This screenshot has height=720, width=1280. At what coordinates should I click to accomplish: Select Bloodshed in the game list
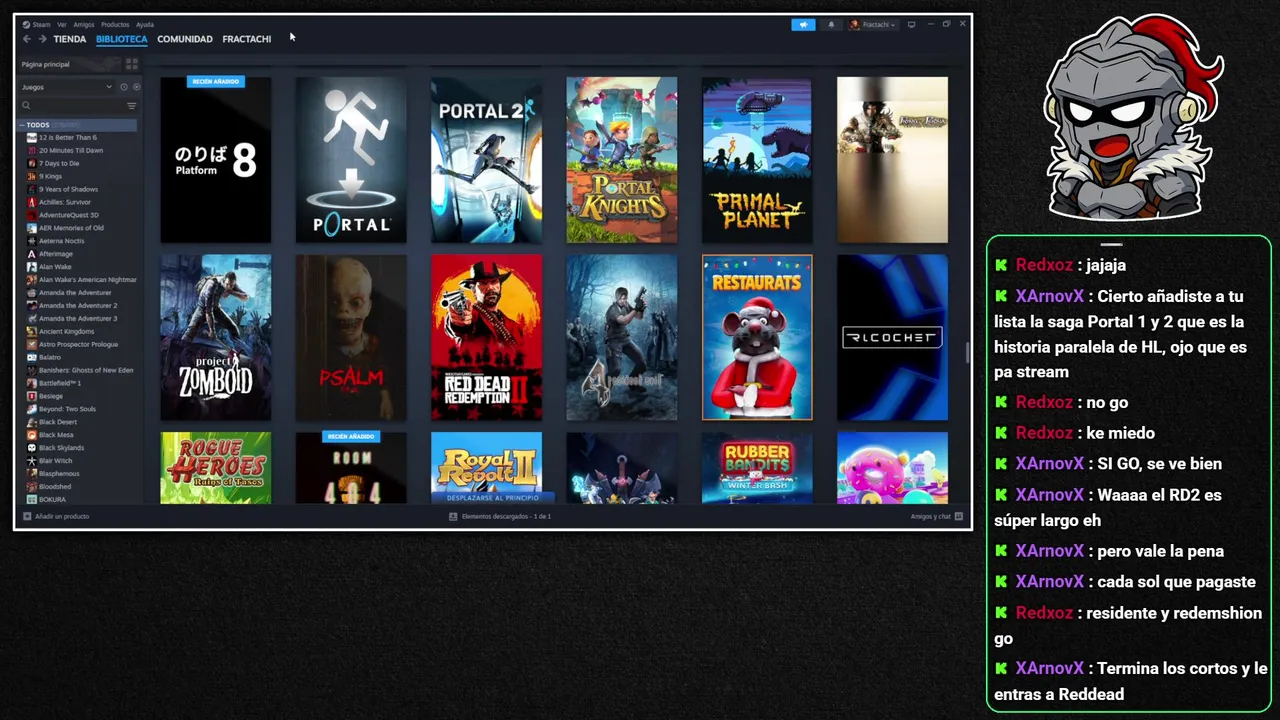tap(55, 487)
